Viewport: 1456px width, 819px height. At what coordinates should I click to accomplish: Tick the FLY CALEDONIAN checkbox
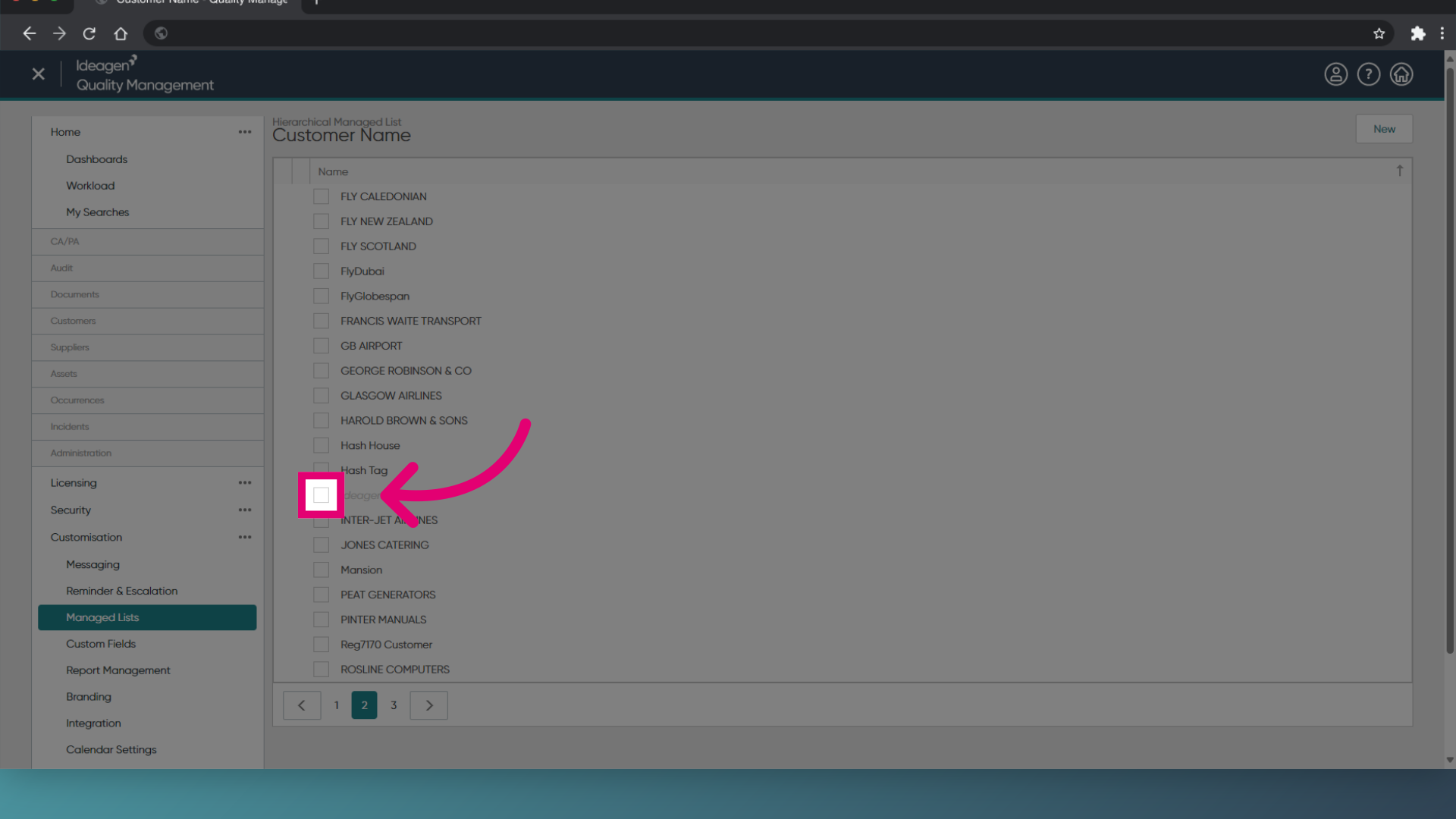(321, 196)
